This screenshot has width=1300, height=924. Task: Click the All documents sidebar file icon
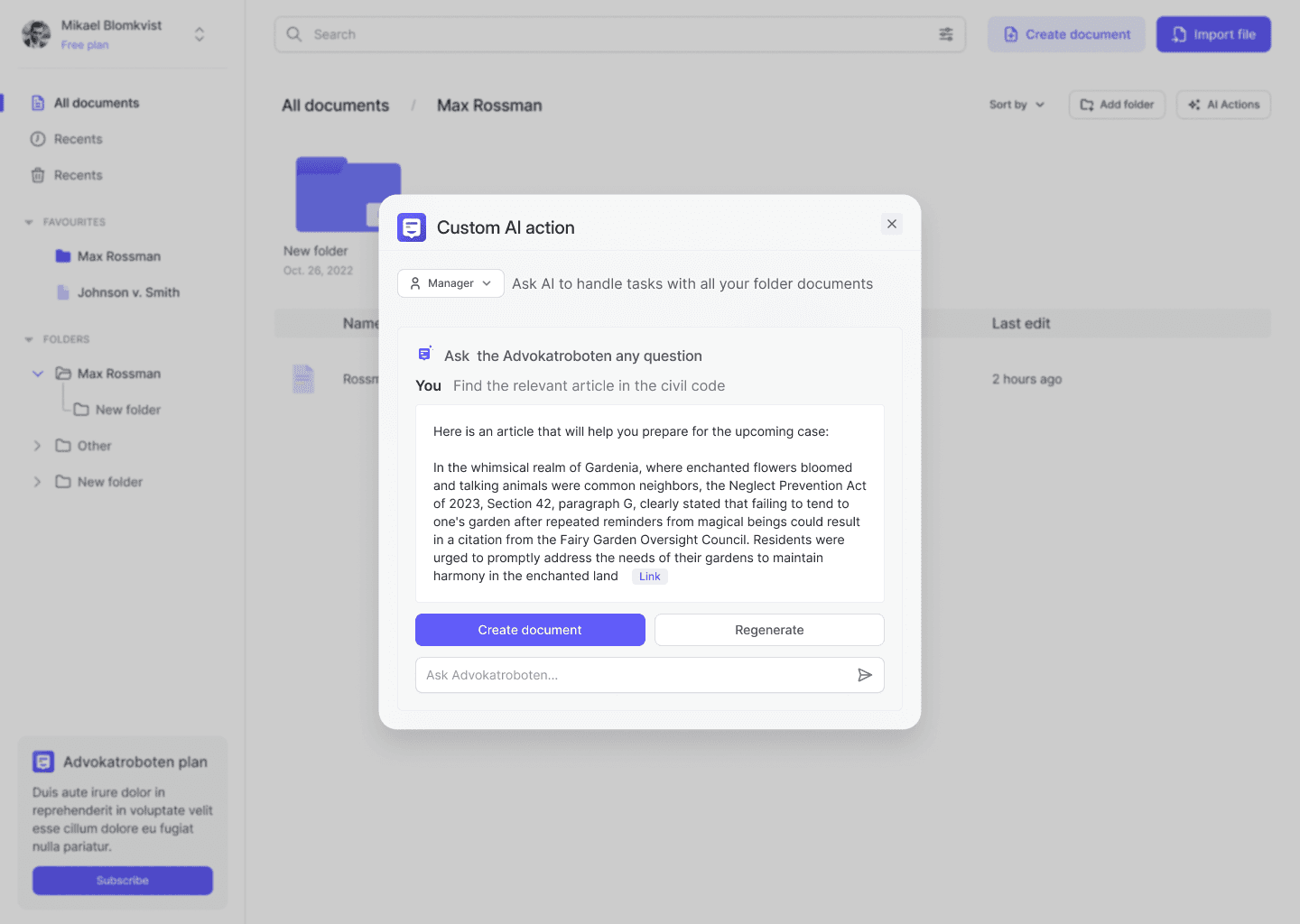click(x=38, y=103)
